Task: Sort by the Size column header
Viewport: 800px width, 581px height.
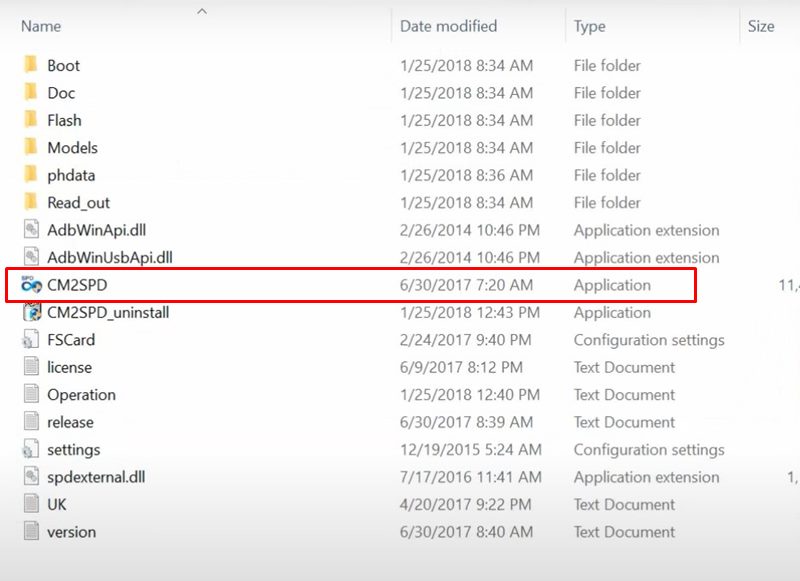Action: (761, 27)
